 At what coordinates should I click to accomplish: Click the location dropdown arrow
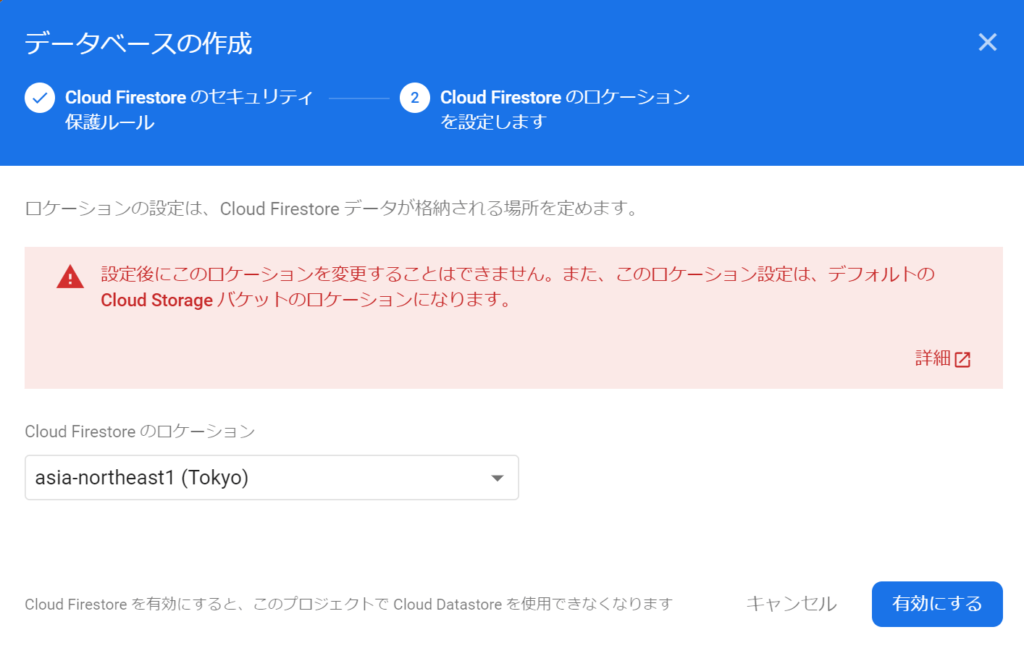[497, 478]
